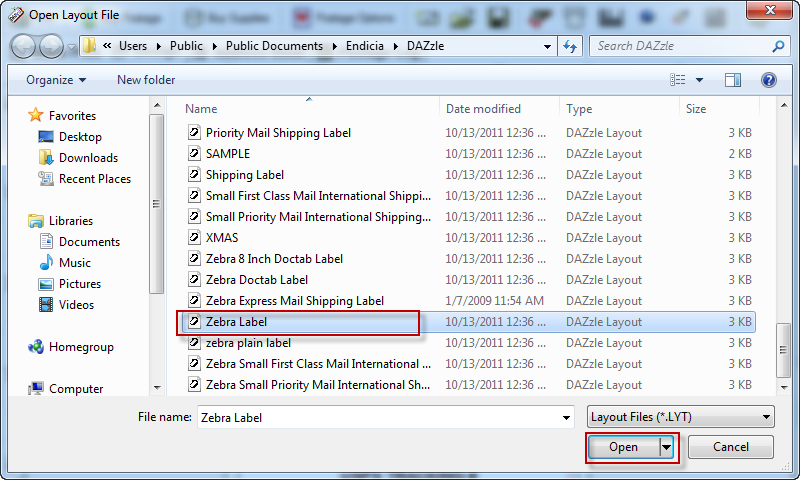Click the Forward navigation arrow button
The width and height of the screenshot is (800, 480).
[x=52, y=46]
